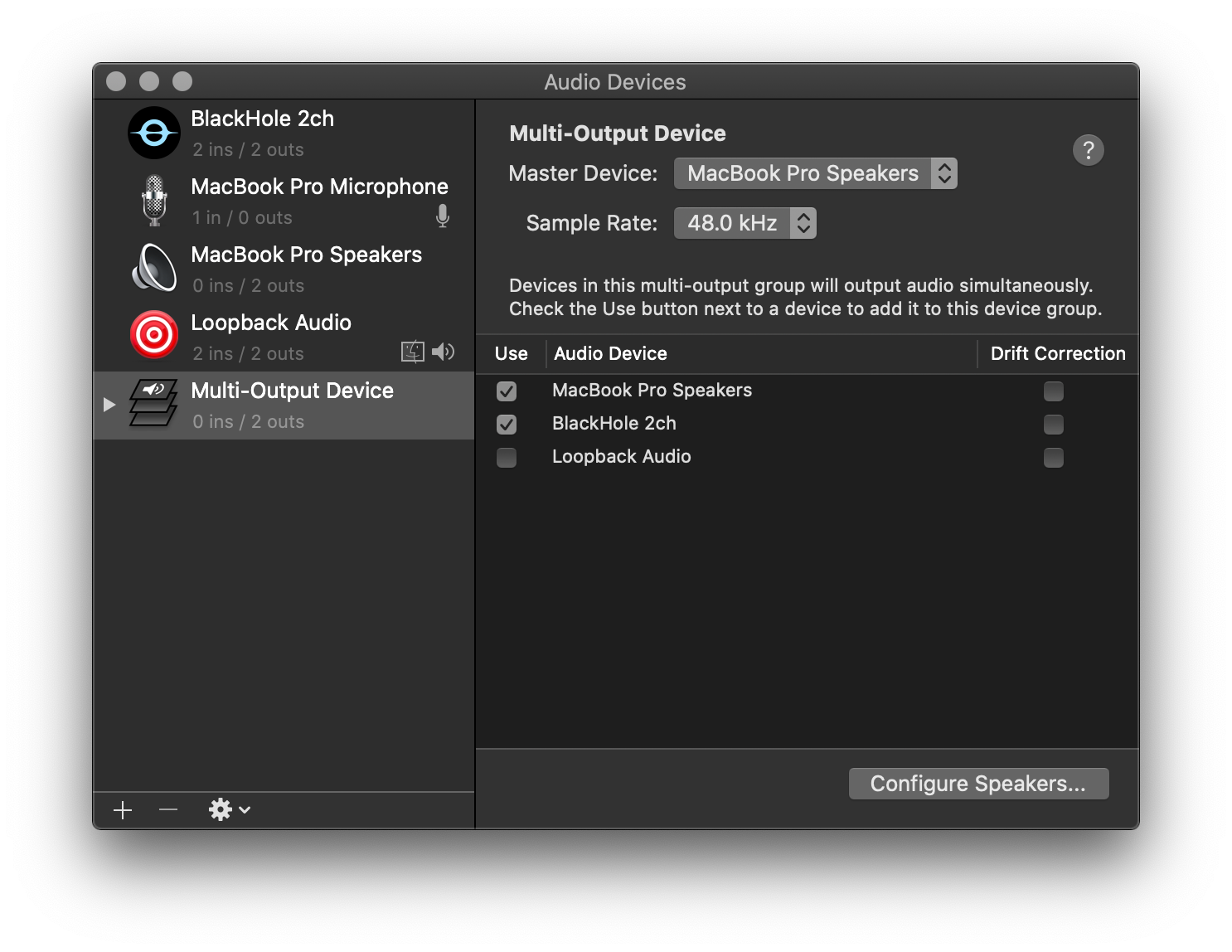1232x952 pixels.
Task: Select MacBook Pro Microphone in device list
Action: tap(319, 201)
